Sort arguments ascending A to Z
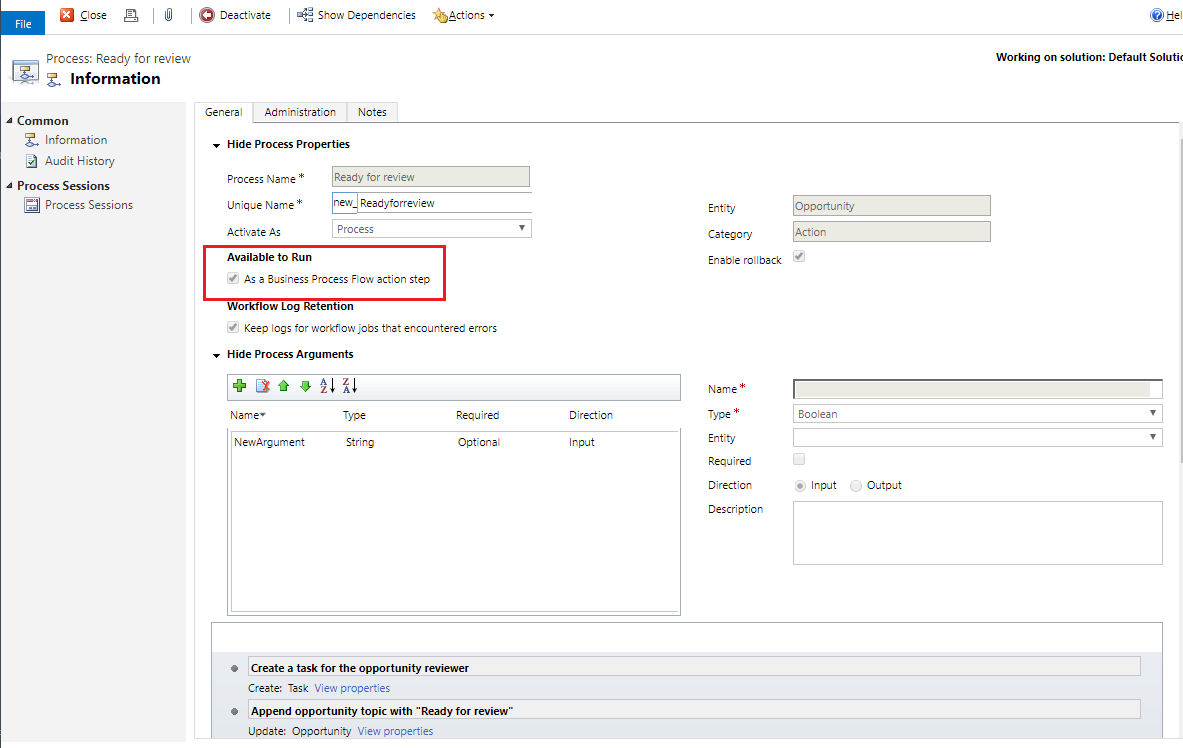This screenshot has height=748, width=1183. coord(328,386)
